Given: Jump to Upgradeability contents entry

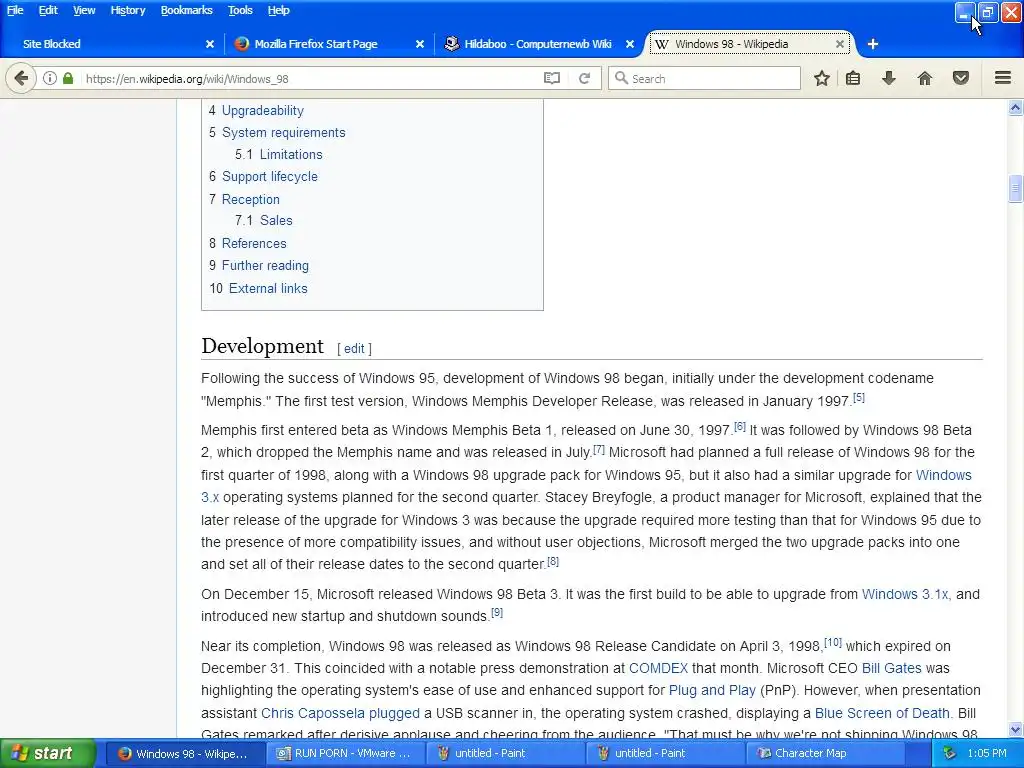Looking at the screenshot, I should point(263,110).
